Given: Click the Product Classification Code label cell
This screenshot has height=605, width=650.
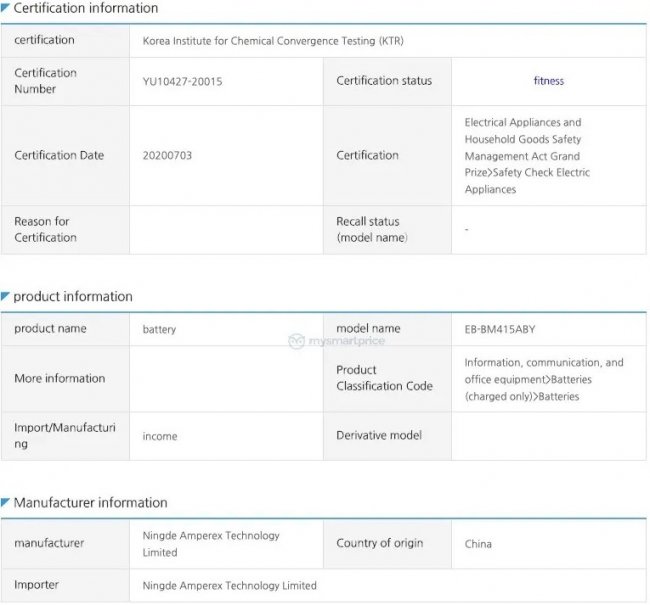Looking at the screenshot, I should (x=384, y=378).
